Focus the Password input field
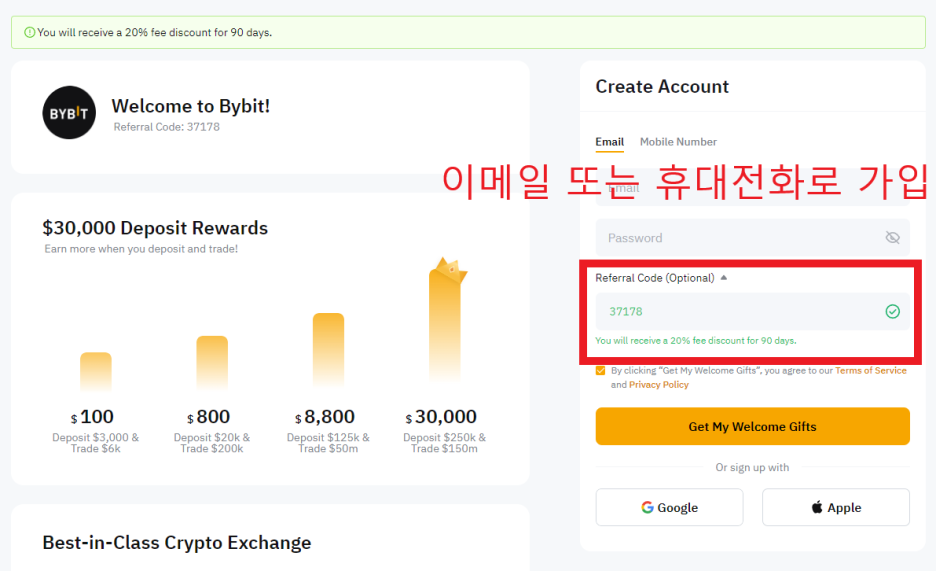The width and height of the screenshot is (936, 571). point(752,238)
